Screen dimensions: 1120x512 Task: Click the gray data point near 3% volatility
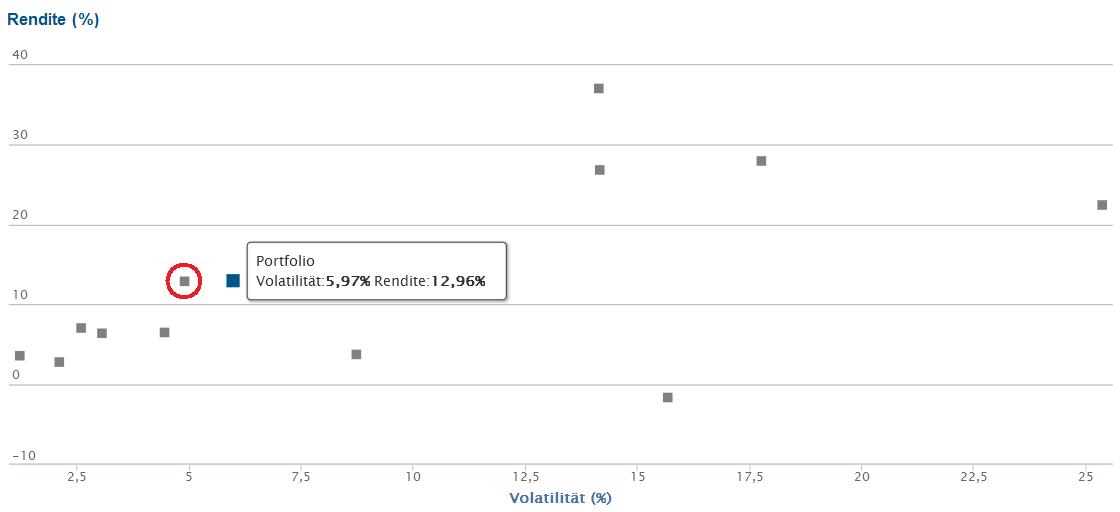[x=102, y=333]
